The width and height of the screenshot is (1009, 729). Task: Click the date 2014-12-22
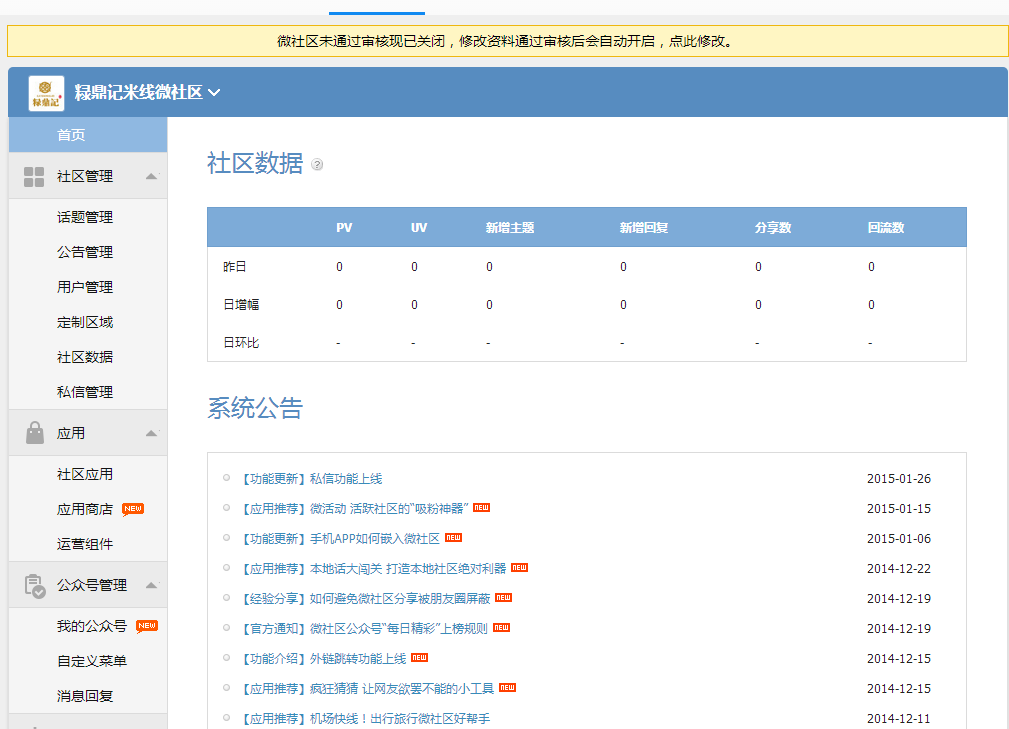point(899,569)
